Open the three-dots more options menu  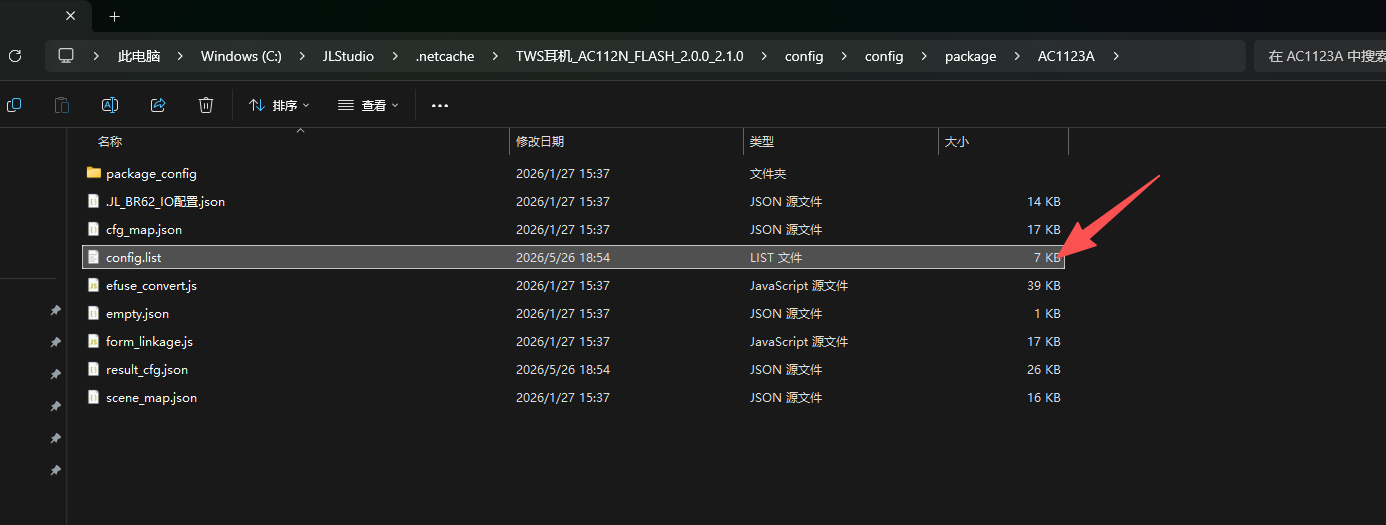(440, 105)
